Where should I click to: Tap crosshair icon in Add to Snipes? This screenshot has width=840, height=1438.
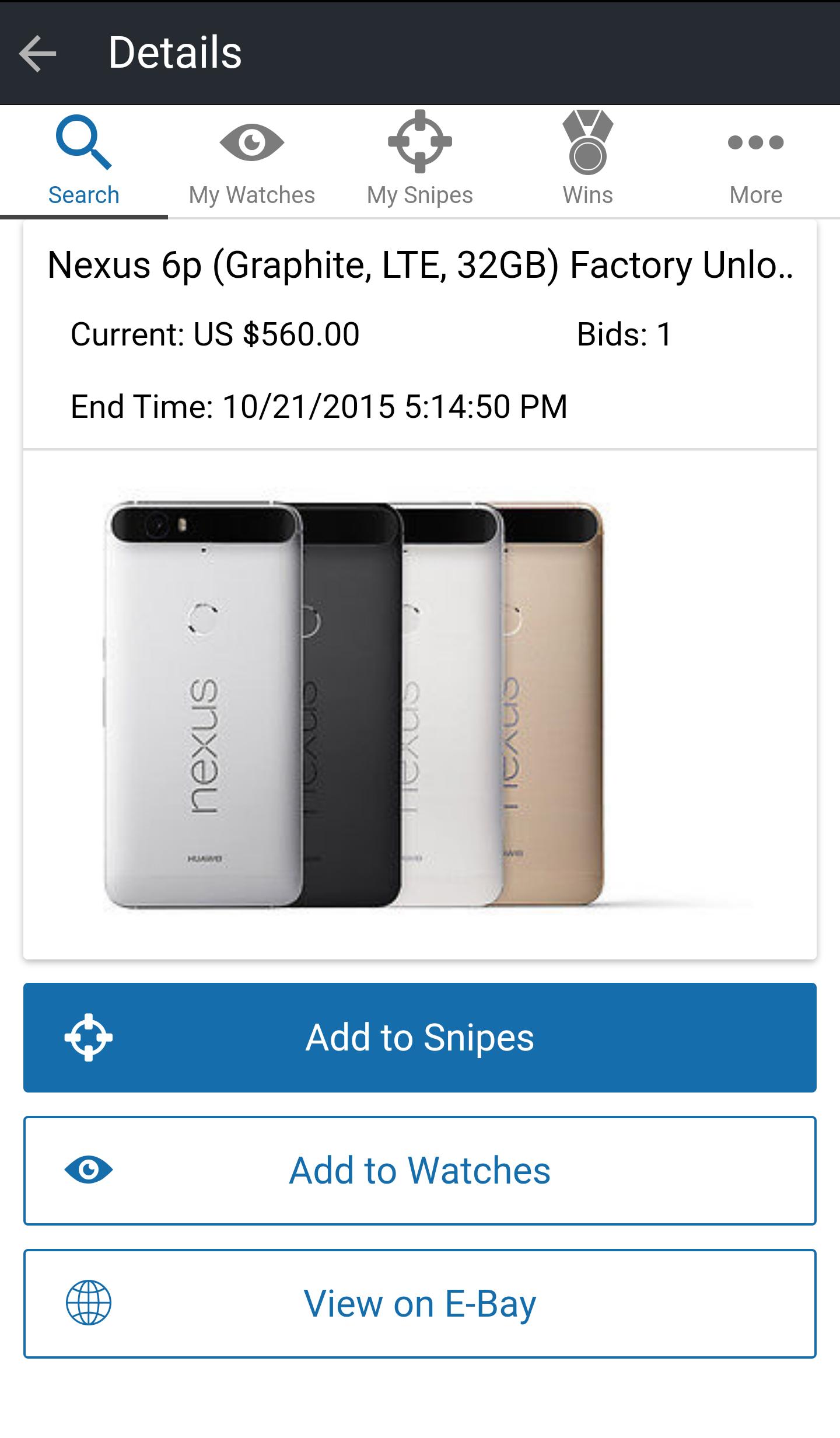[x=89, y=1037]
